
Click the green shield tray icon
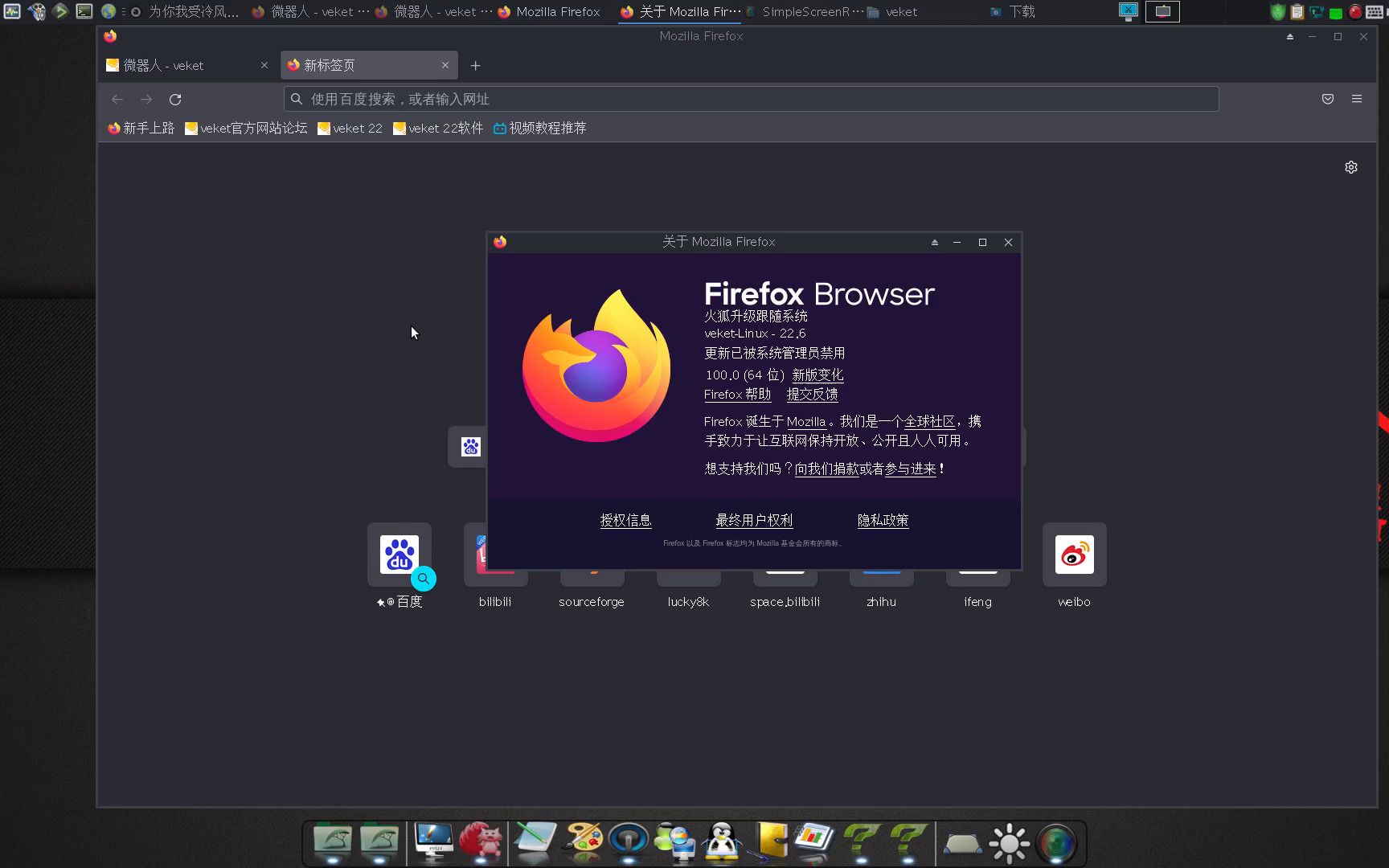(x=1277, y=11)
